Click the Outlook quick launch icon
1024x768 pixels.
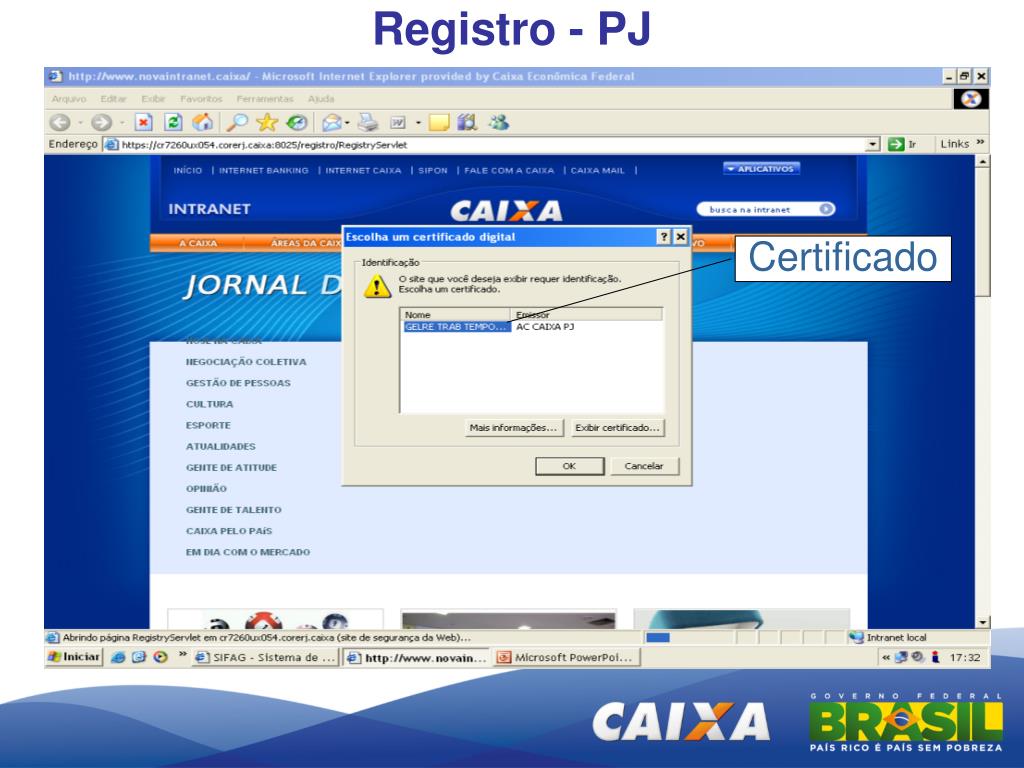(138, 658)
